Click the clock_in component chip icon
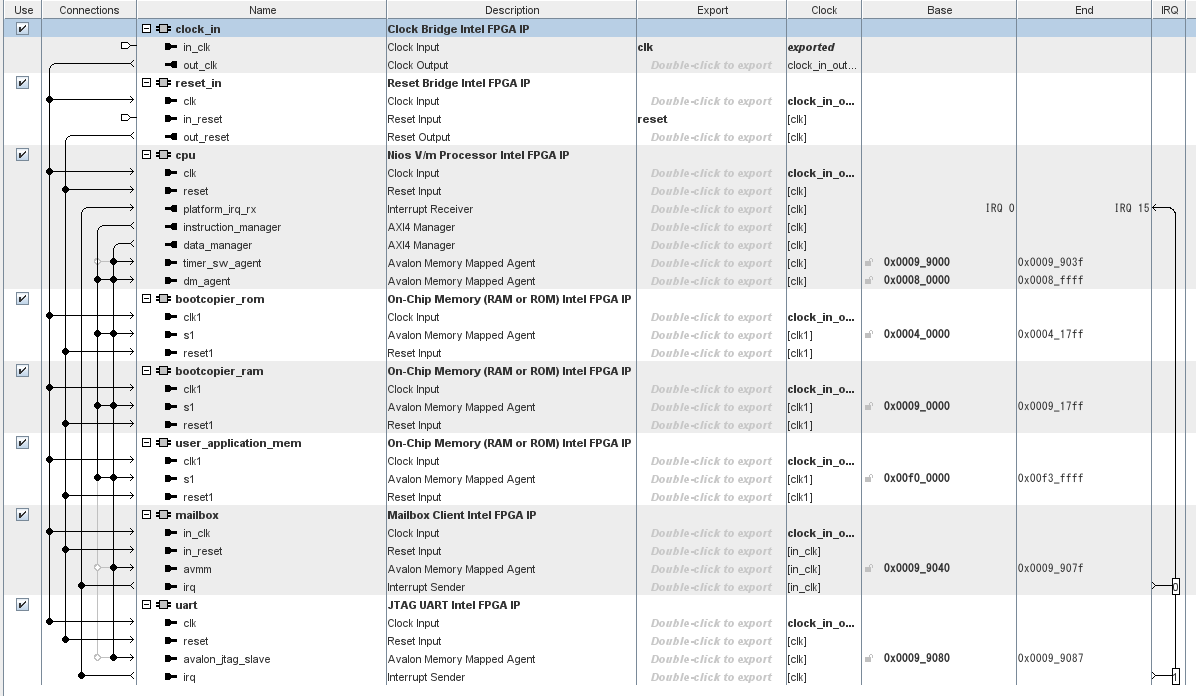Viewport: 1196px width, 696px height. click(x=163, y=29)
